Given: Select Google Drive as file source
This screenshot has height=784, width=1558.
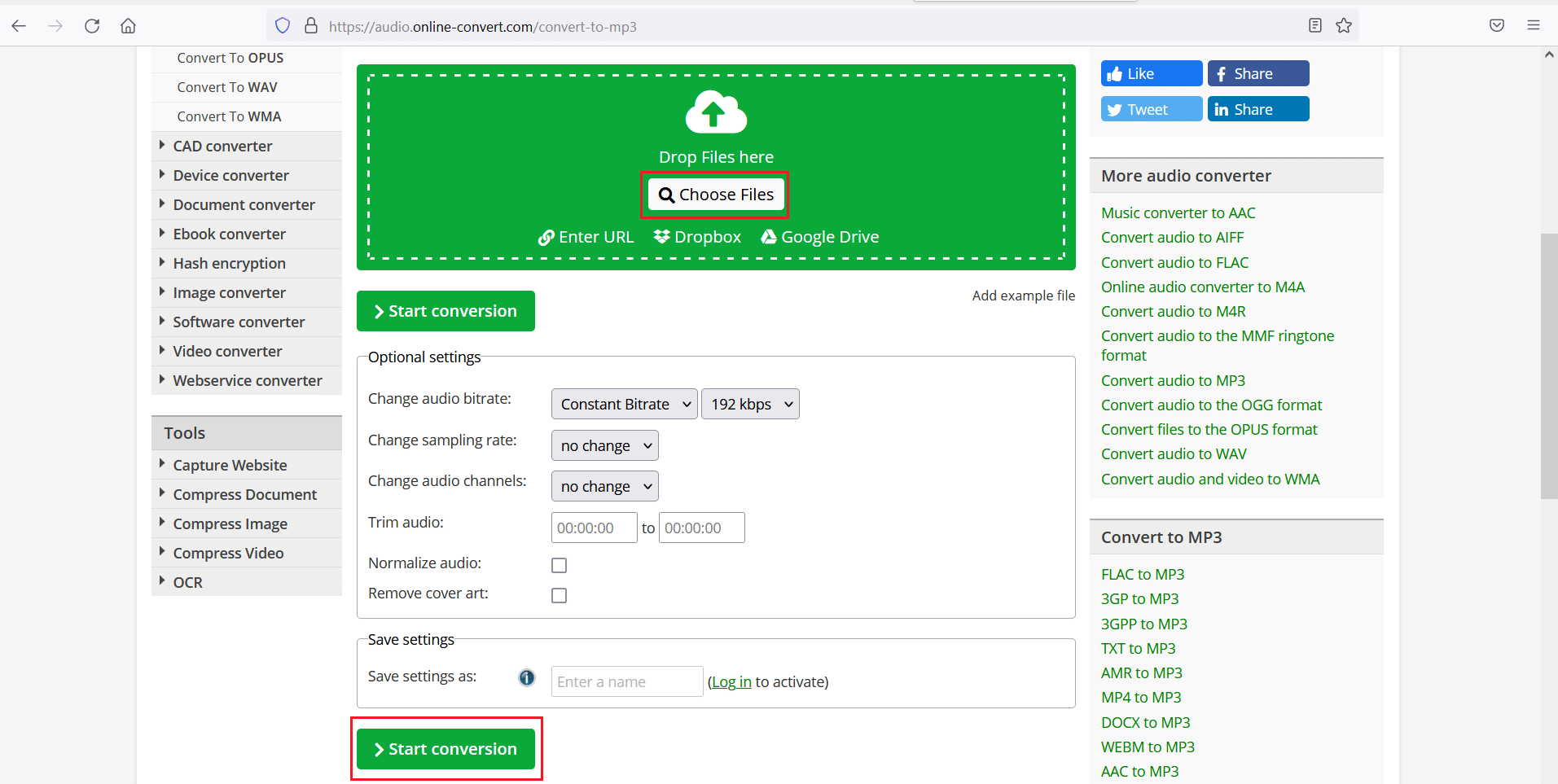Looking at the screenshot, I should coord(819,237).
